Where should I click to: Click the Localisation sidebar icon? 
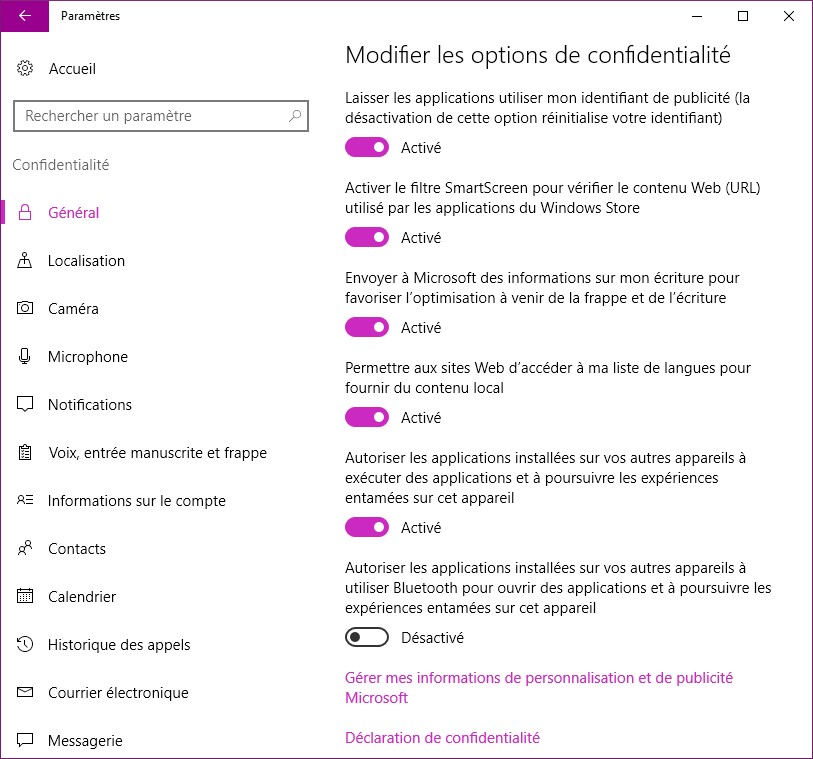click(26, 261)
